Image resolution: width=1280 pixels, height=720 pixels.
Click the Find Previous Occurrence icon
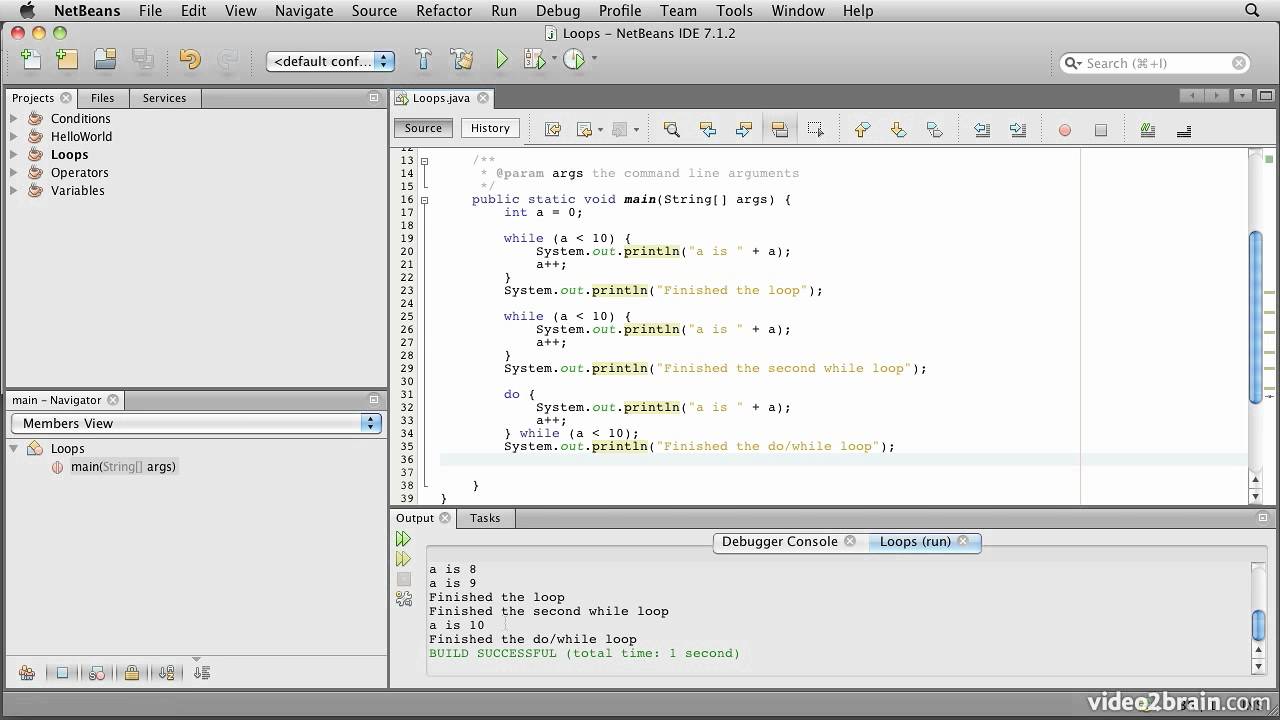coord(707,129)
